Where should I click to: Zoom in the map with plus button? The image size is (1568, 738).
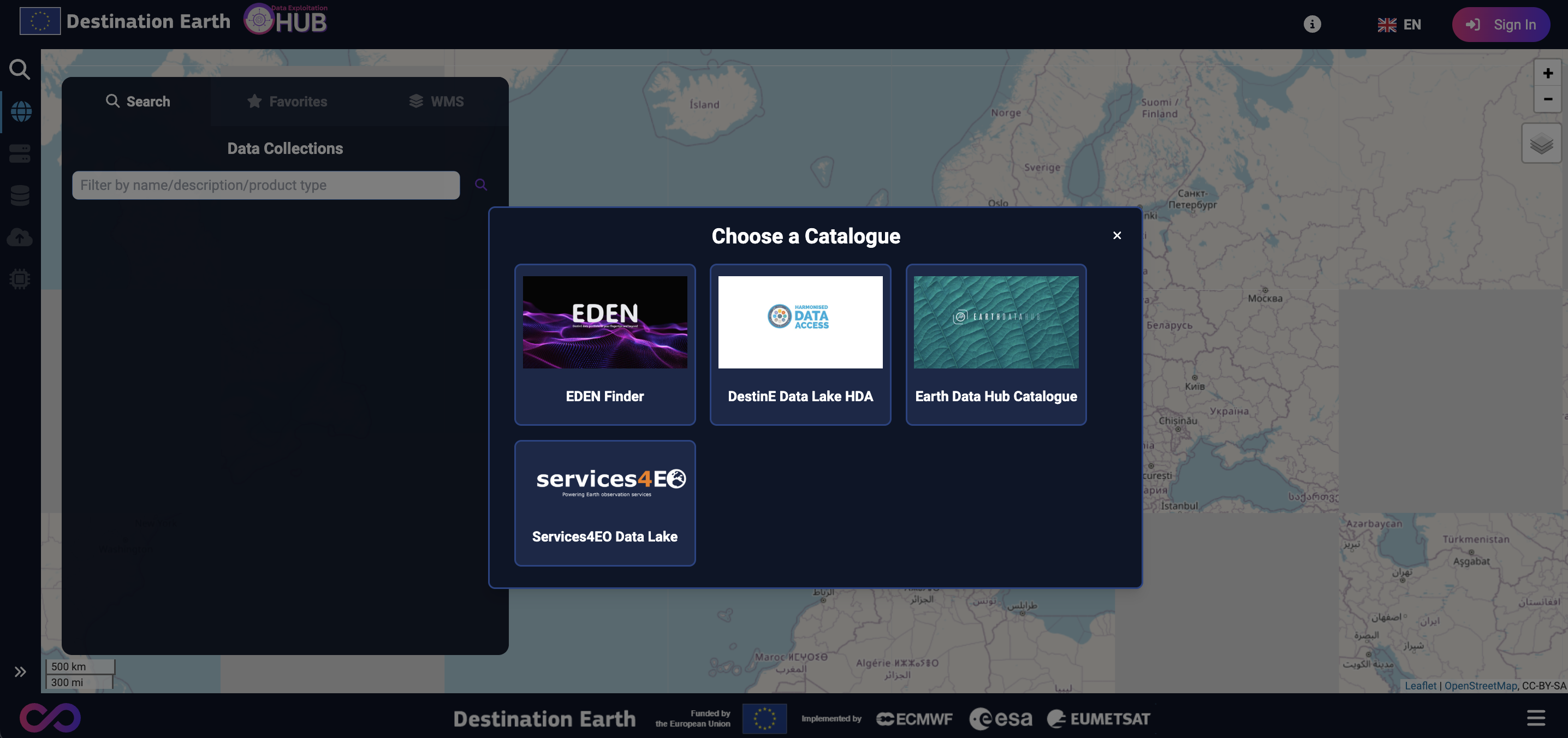[1547, 74]
